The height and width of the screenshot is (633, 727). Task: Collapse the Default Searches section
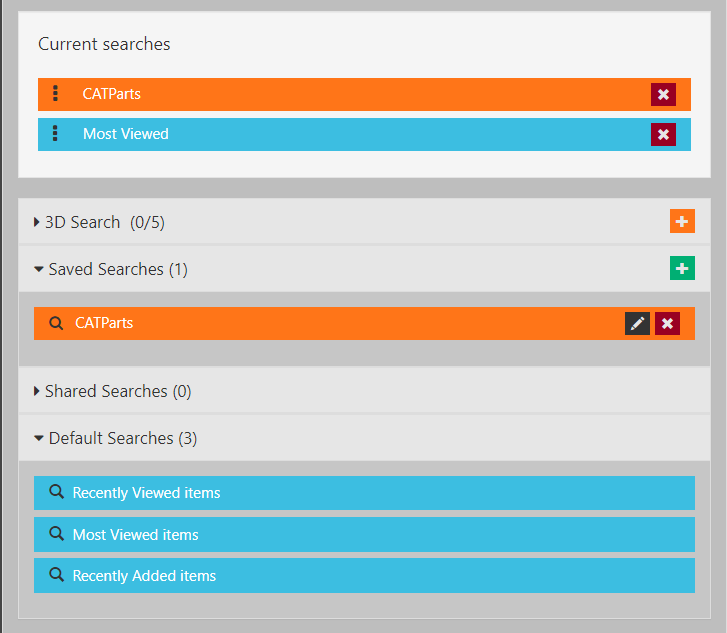(x=39, y=438)
